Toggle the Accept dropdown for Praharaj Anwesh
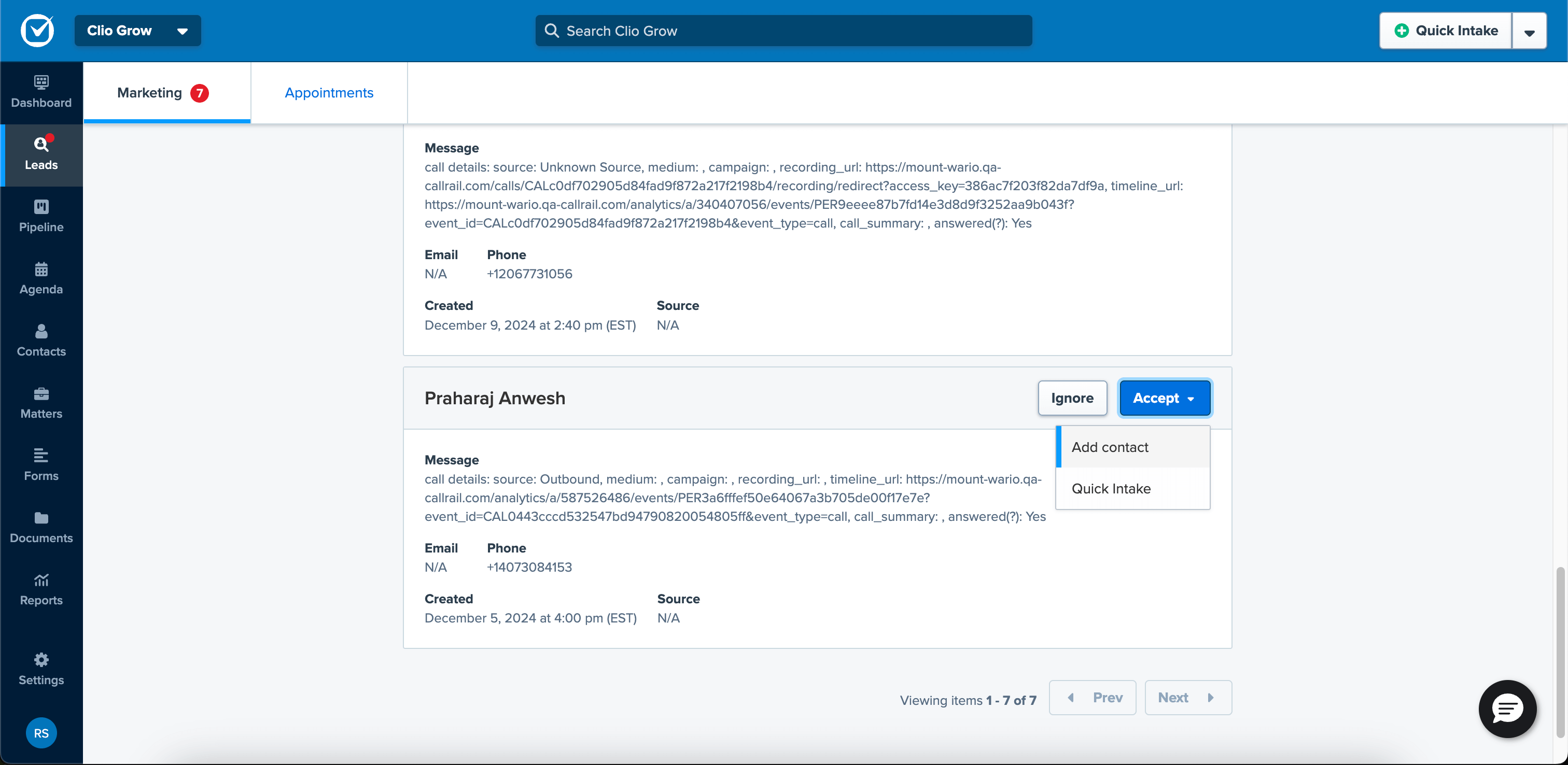 pyautogui.click(x=1165, y=398)
